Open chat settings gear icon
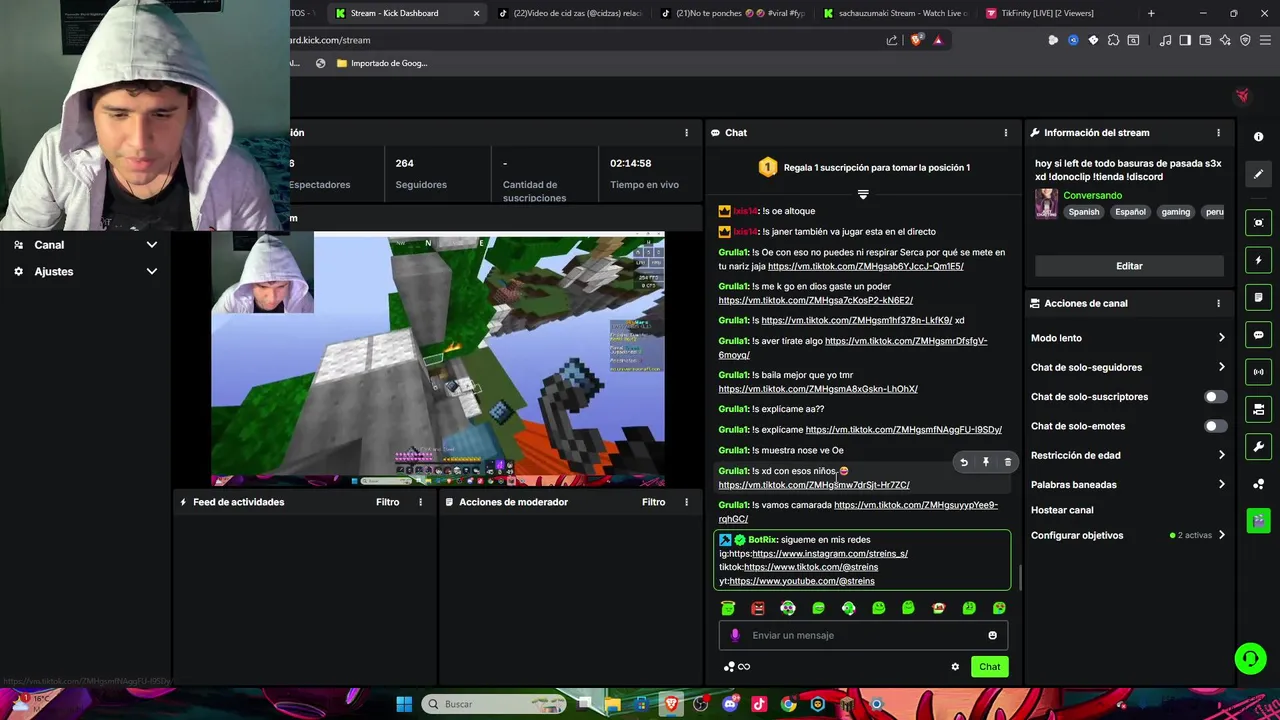 click(955, 667)
